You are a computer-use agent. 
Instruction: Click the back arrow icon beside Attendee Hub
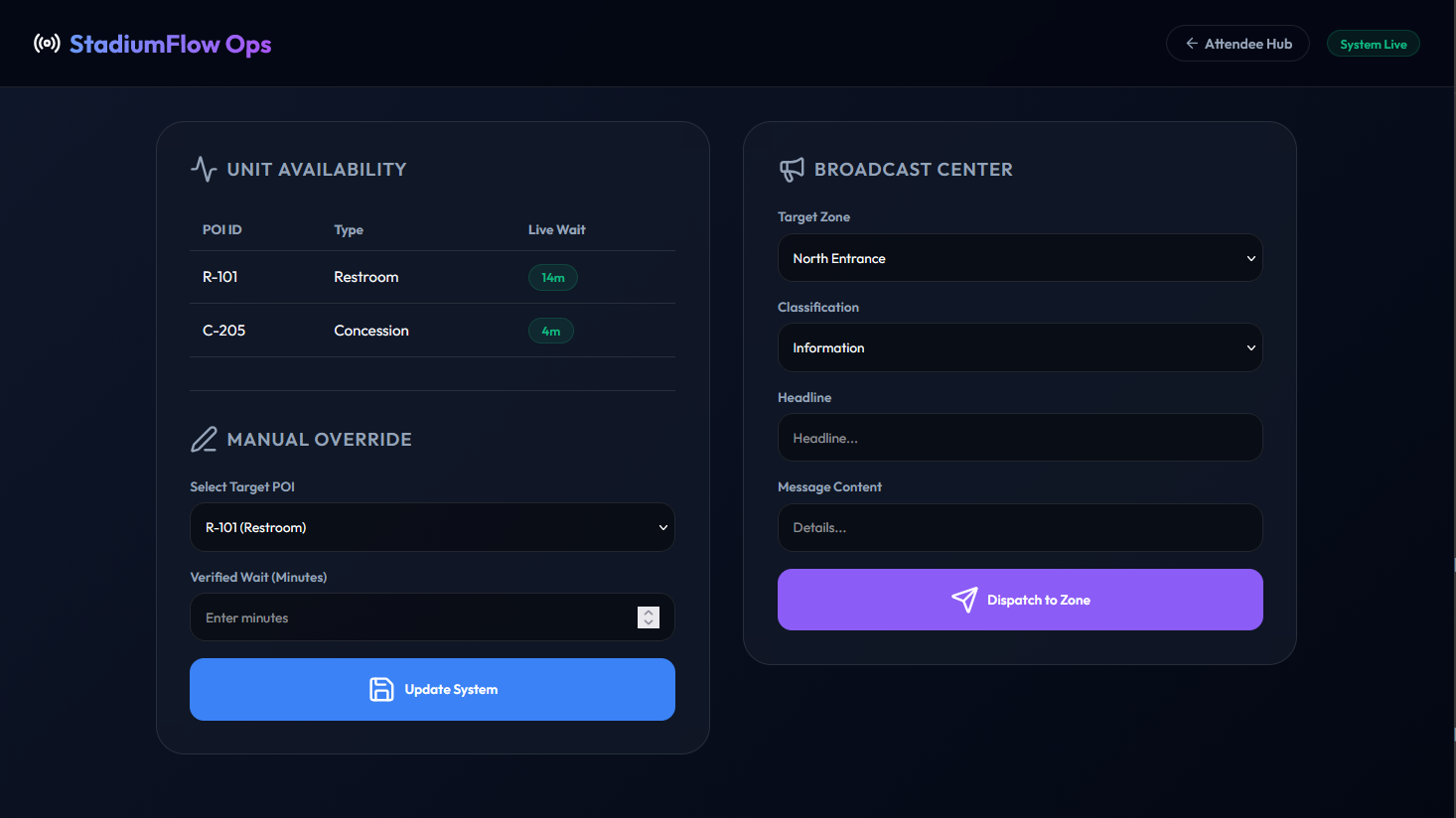point(1191,44)
